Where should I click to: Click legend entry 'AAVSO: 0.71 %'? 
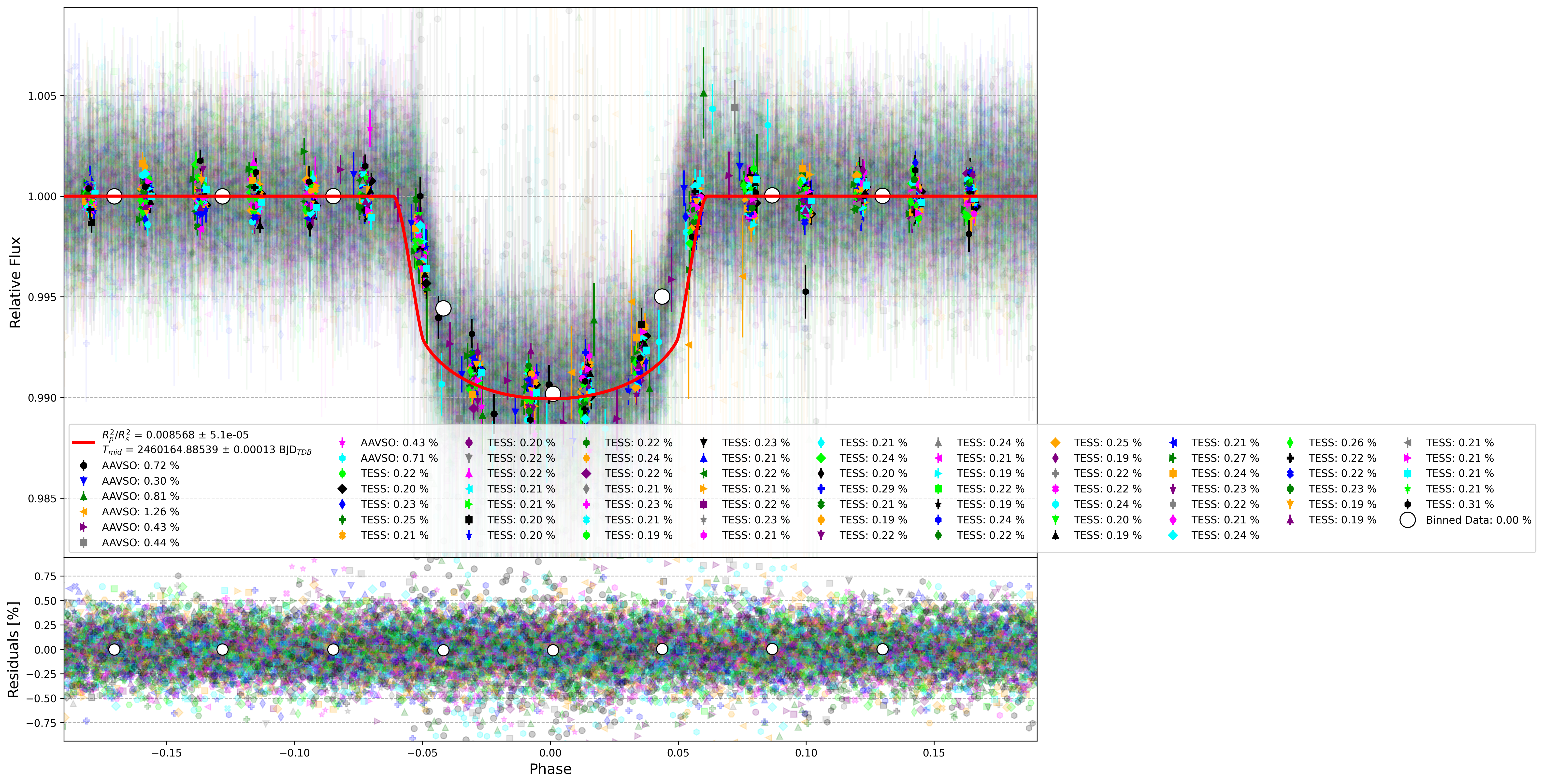[x=399, y=458]
